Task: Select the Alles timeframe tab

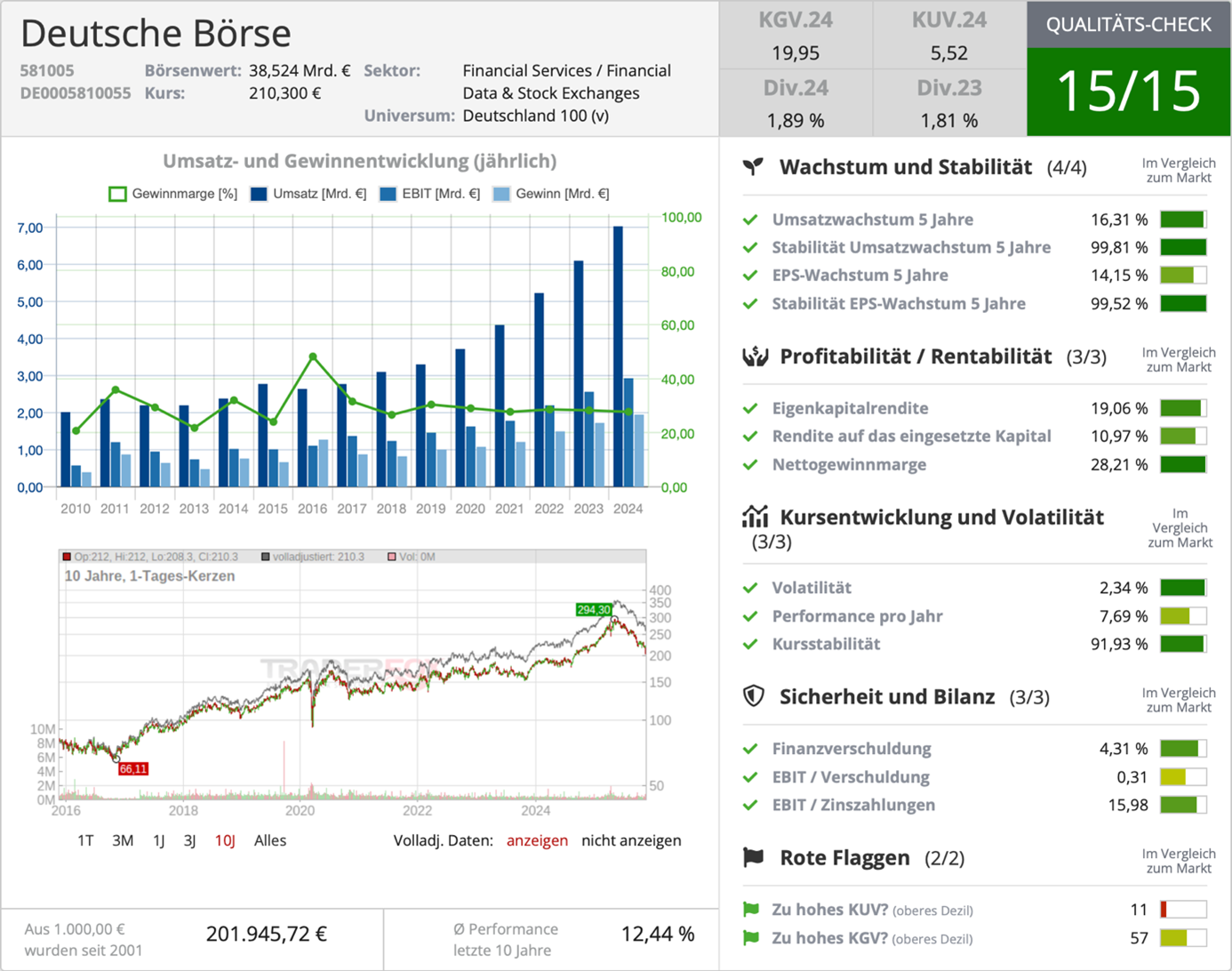Action: tap(270, 839)
